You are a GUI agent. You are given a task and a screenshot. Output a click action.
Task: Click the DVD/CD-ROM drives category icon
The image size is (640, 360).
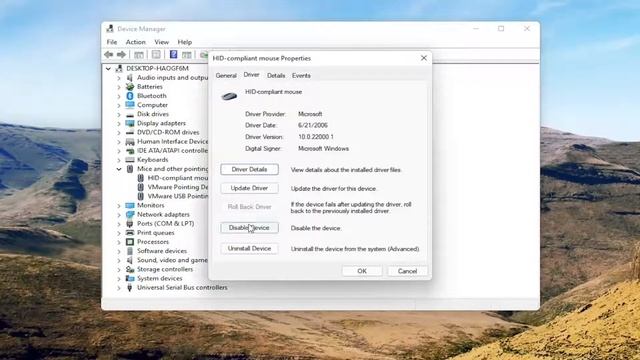pos(130,132)
